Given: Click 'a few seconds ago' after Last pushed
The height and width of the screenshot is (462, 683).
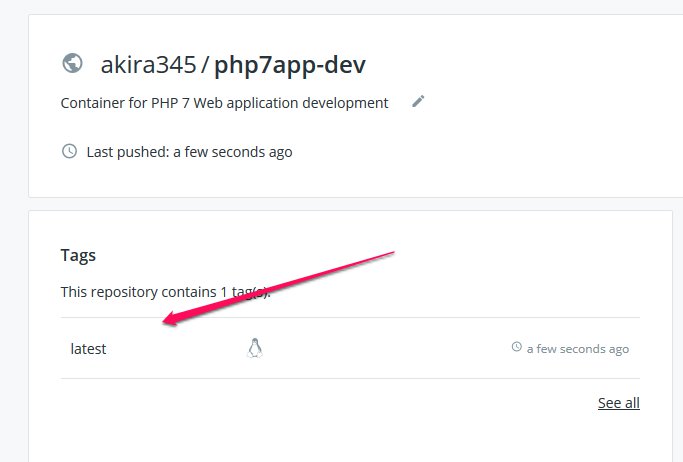Looking at the screenshot, I should click(233, 152).
